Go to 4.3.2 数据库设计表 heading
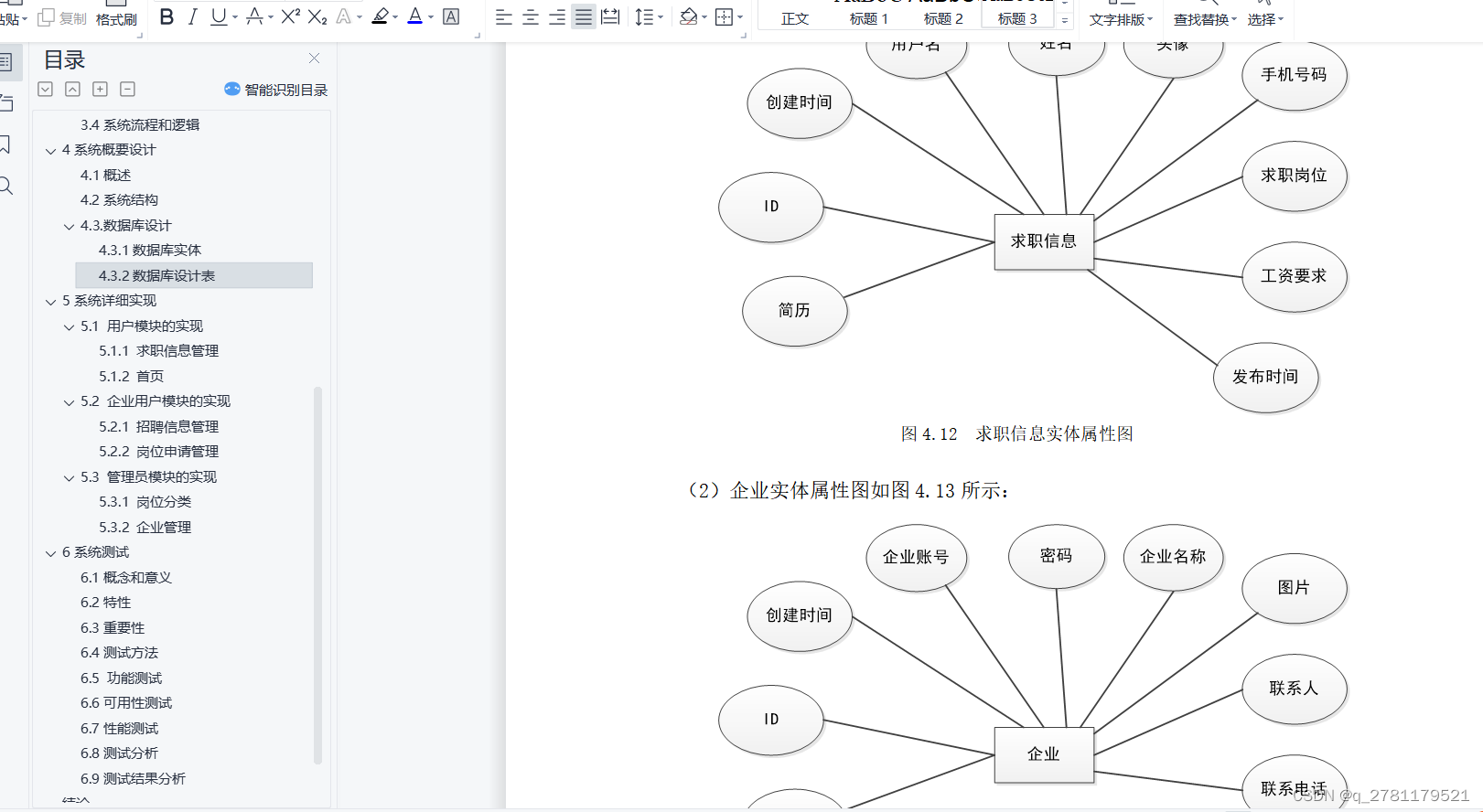The width and height of the screenshot is (1483, 812). [x=194, y=275]
